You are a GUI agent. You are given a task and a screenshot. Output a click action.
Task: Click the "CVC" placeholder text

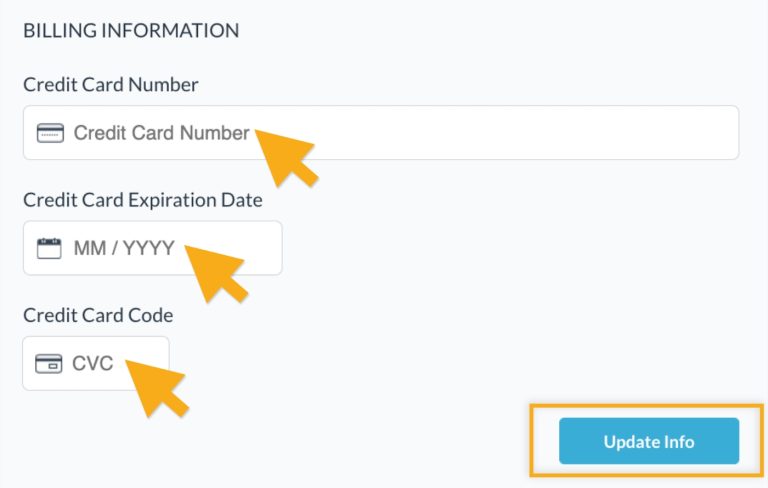[x=93, y=363]
